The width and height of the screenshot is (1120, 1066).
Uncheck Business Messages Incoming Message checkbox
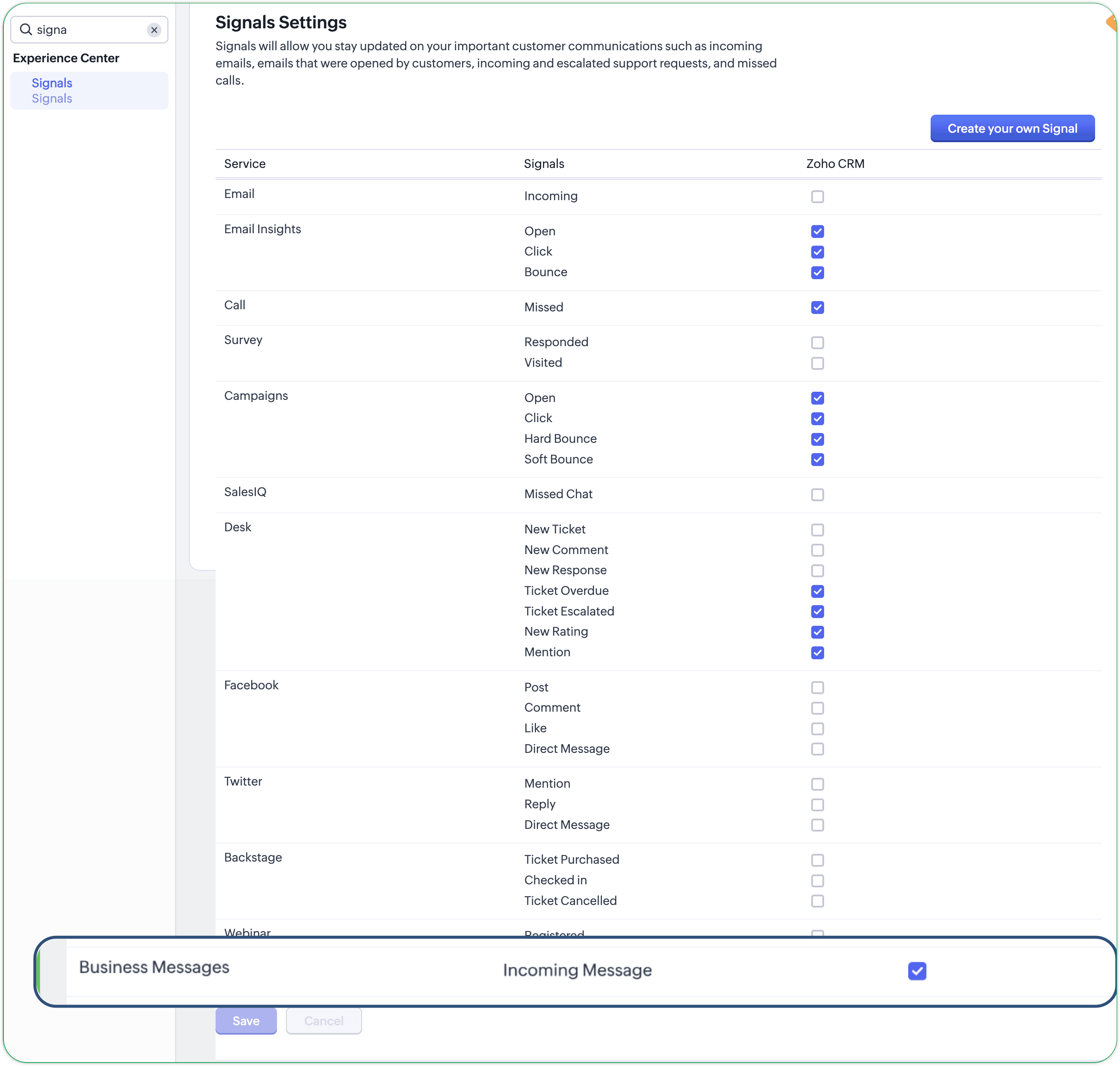916,971
